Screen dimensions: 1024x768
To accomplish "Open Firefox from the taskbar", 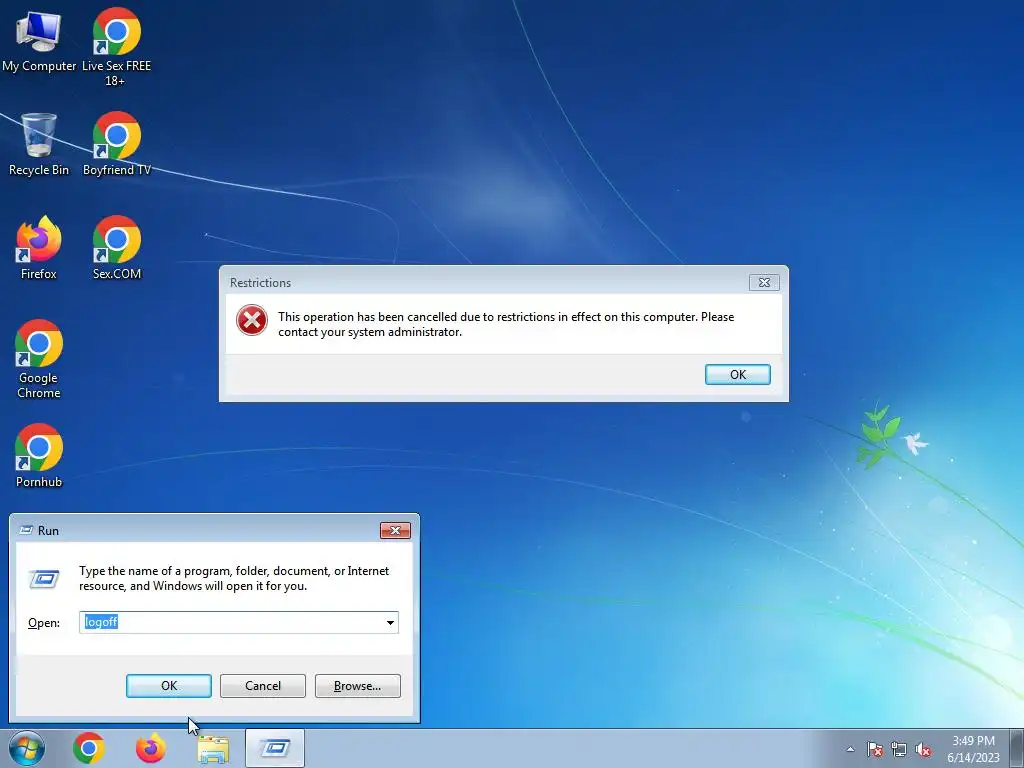I will [151, 748].
